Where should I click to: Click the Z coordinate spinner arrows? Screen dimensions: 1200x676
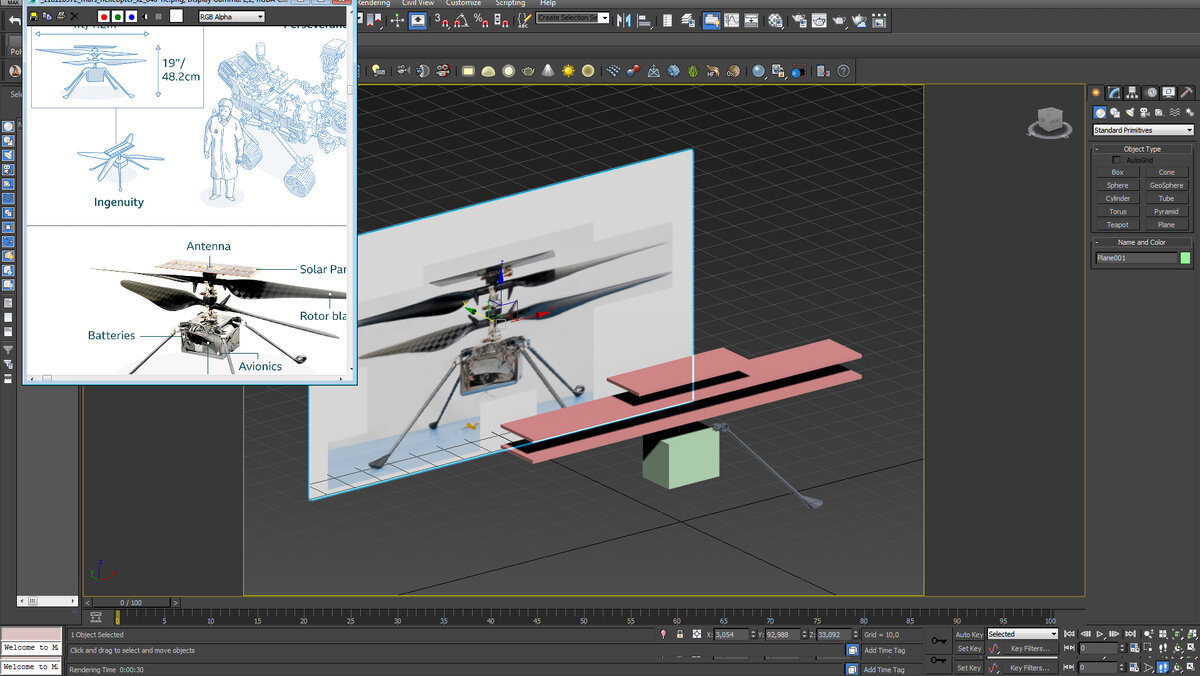[856, 634]
